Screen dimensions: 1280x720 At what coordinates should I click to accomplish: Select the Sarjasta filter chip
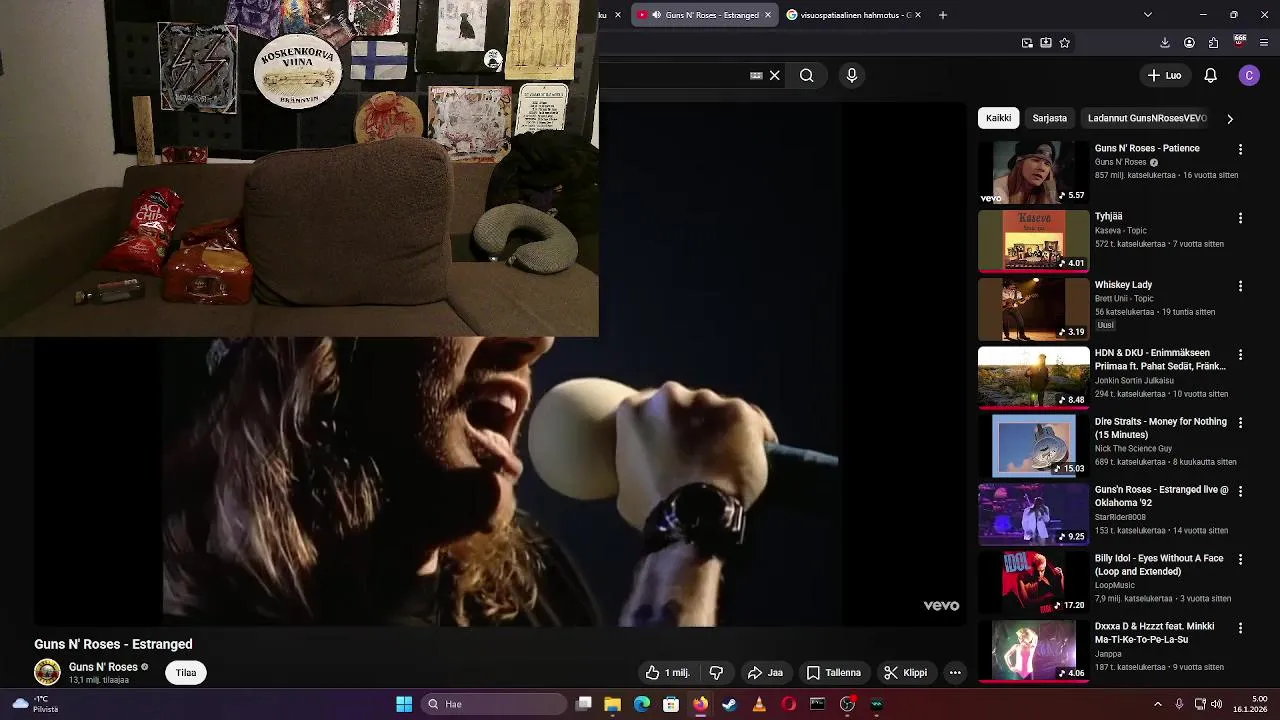[x=1049, y=118]
